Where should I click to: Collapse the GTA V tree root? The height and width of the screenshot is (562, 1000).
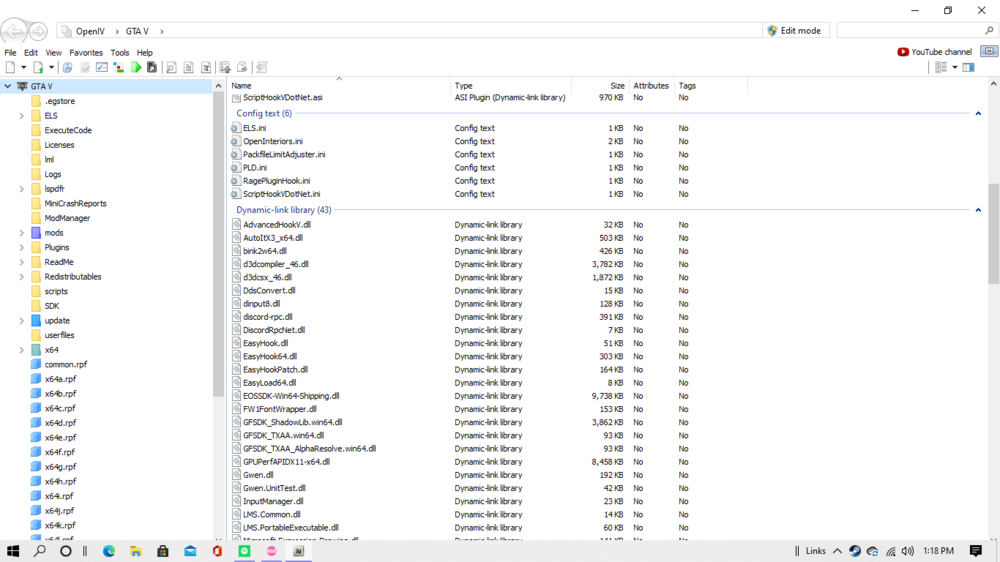[x=8, y=86]
